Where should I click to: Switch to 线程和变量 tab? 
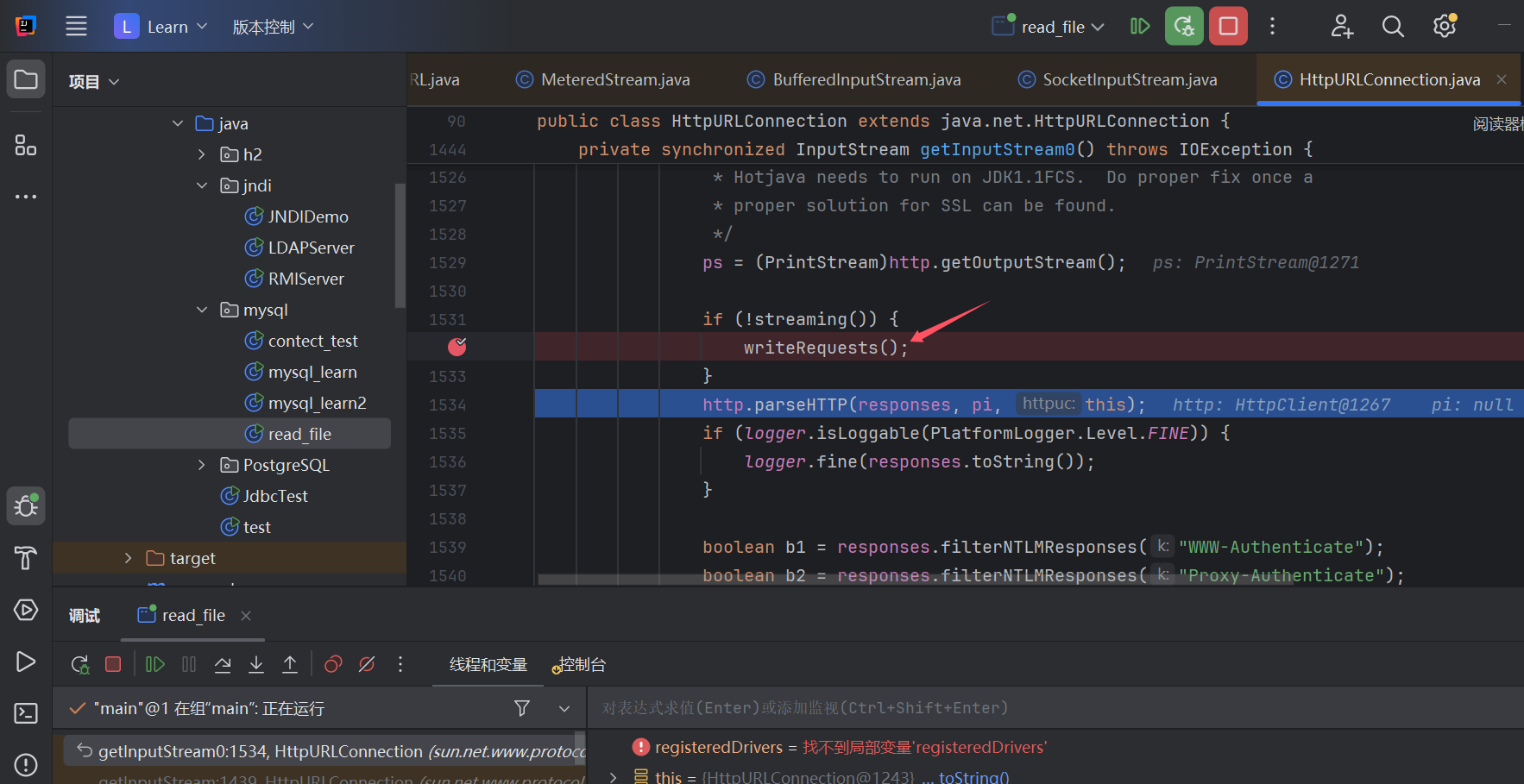coord(488,664)
